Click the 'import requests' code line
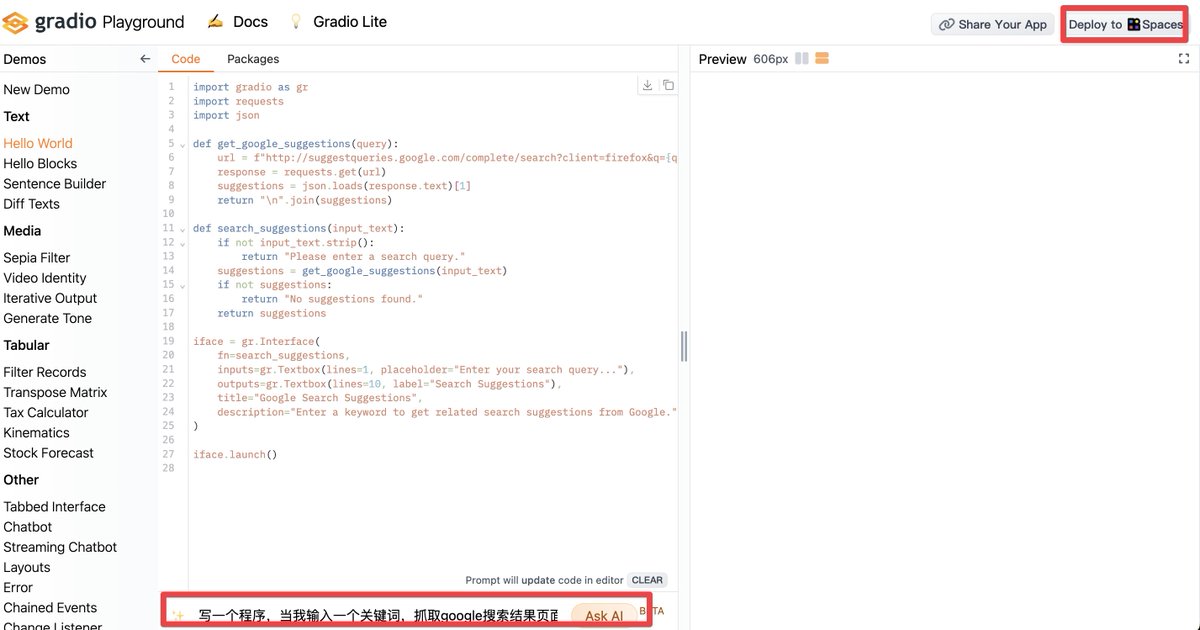This screenshot has height=630, width=1200. pyautogui.click(x=238, y=101)
